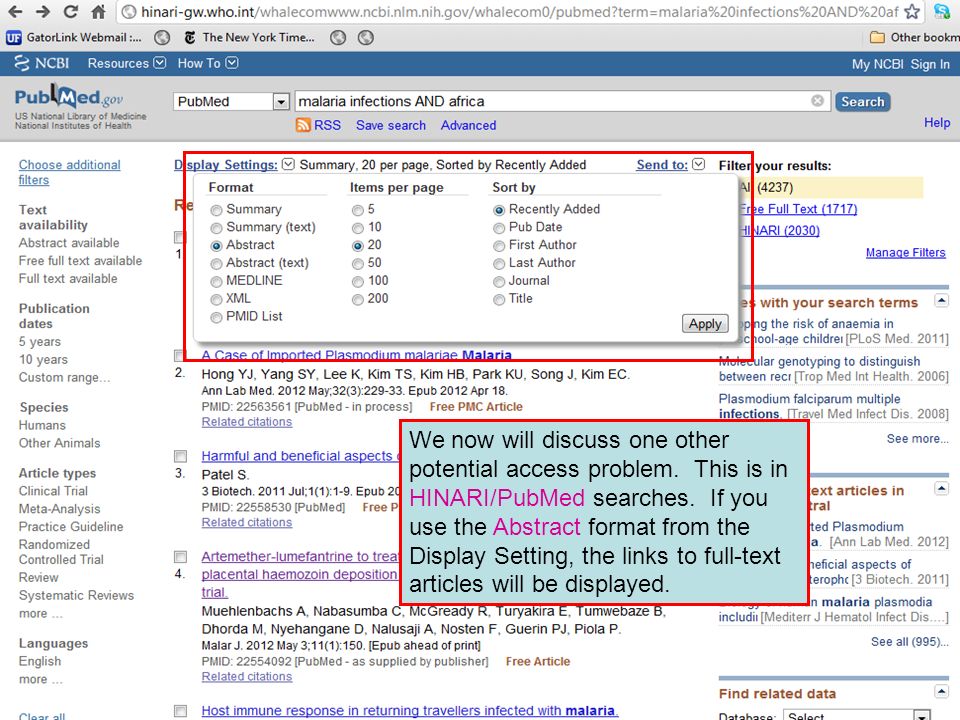Select Summary format radio button
Image resolution: width=960 pixels, height=720 pixels.
click(216, 211)
